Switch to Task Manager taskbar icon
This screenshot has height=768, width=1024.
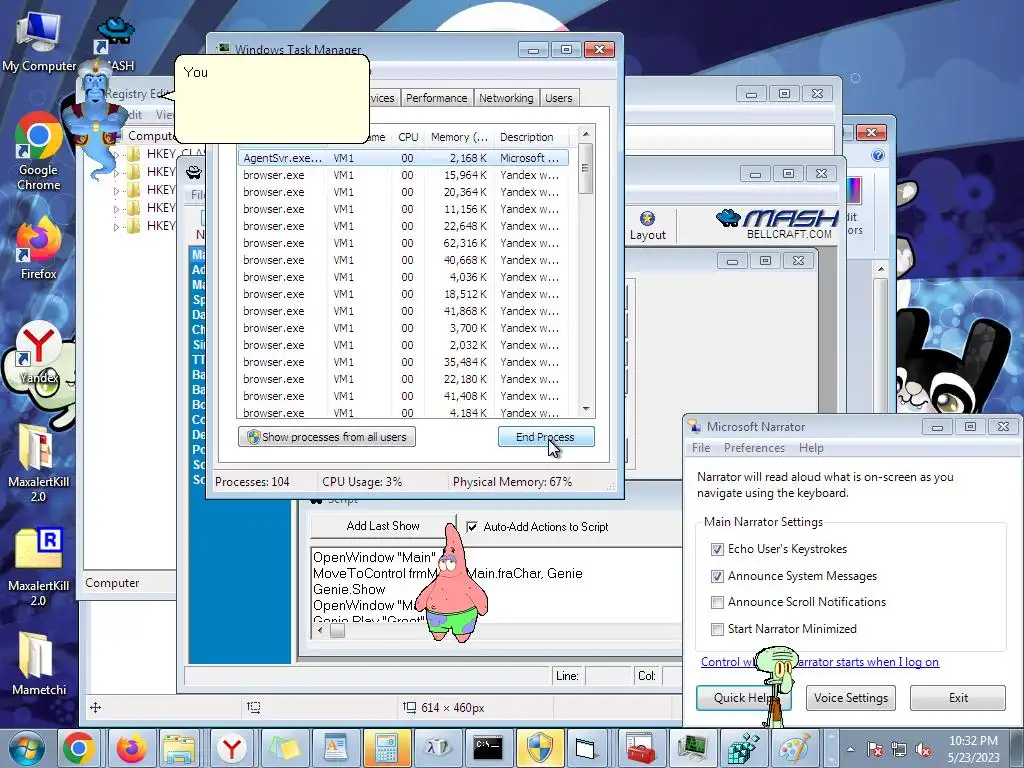(692, 748)
